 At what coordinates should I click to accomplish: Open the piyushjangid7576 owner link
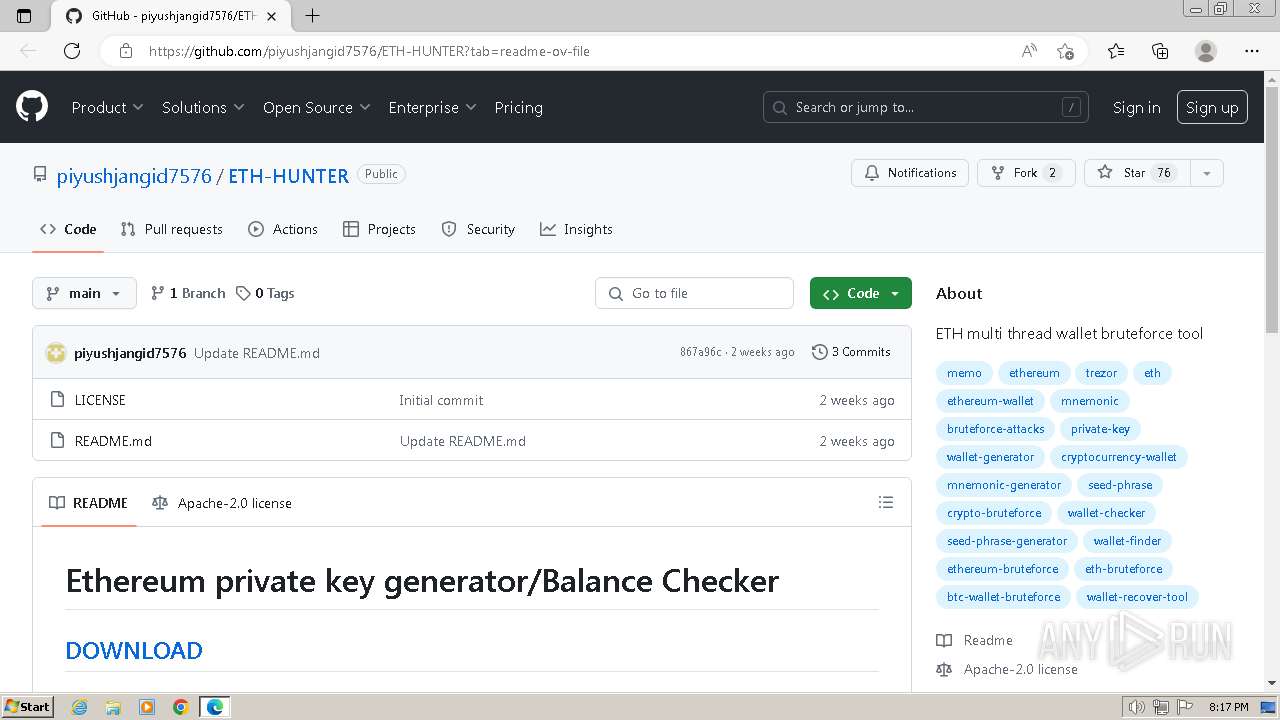(134, 175)
